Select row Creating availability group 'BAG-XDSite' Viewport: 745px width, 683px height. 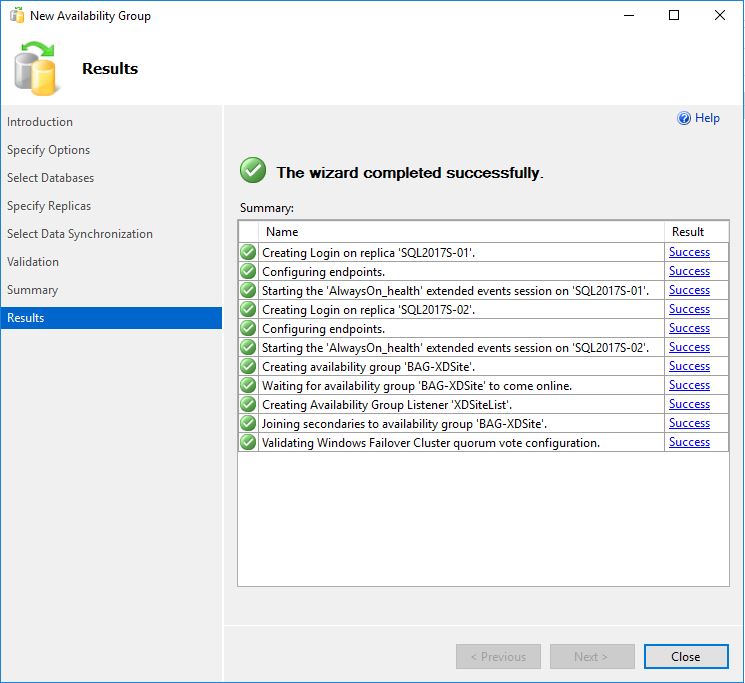click(368, 367)
